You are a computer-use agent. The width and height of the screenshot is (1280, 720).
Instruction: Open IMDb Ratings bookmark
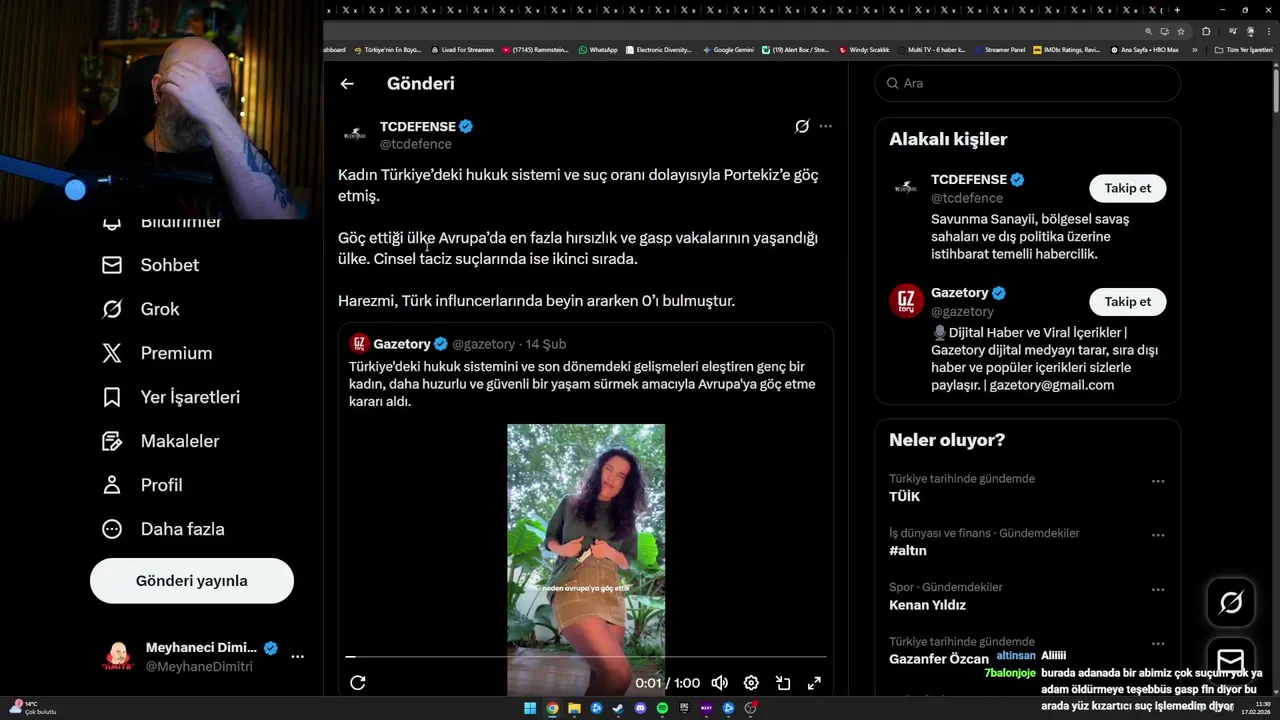(1067, 50)
